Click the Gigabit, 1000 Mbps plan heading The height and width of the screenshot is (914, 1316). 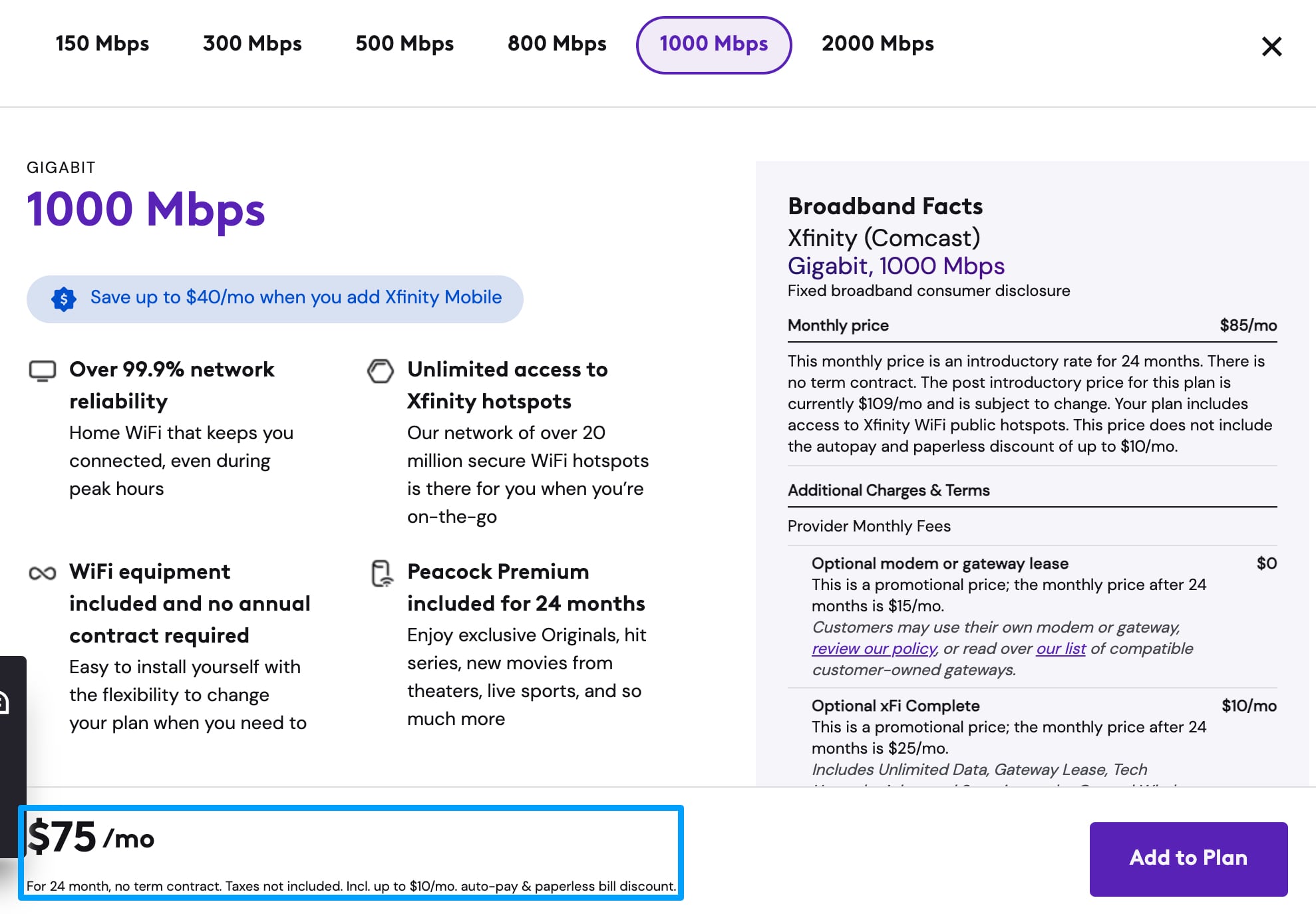896,266
